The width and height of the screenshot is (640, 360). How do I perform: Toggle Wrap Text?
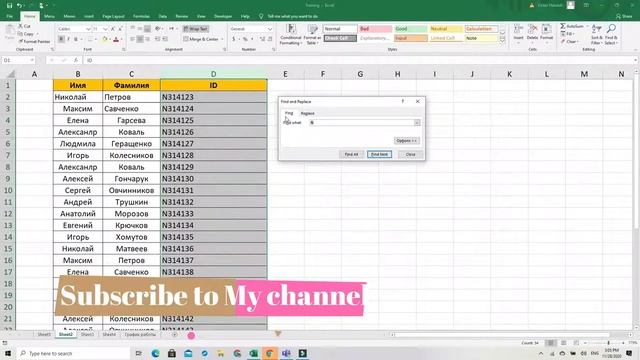coord(196,29)
